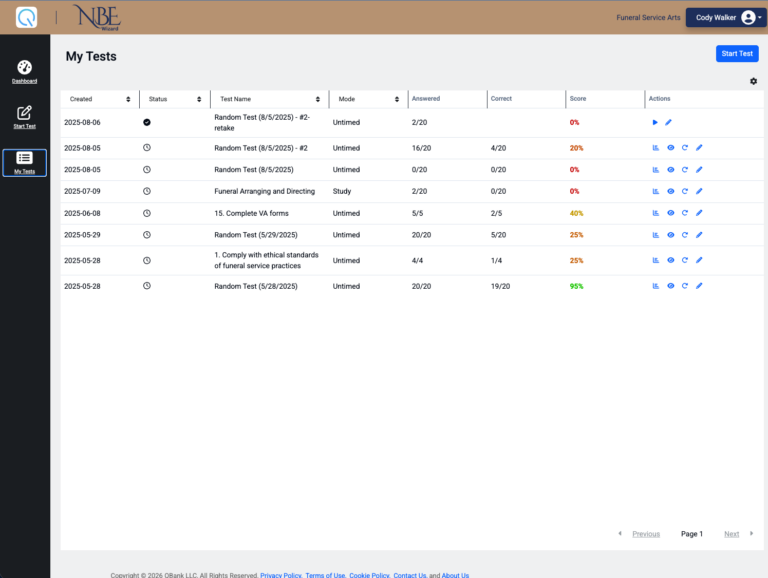768x578 pixels.
Task: Edit Funeral Arranging and Directing test
Action: tap(699, 191)
